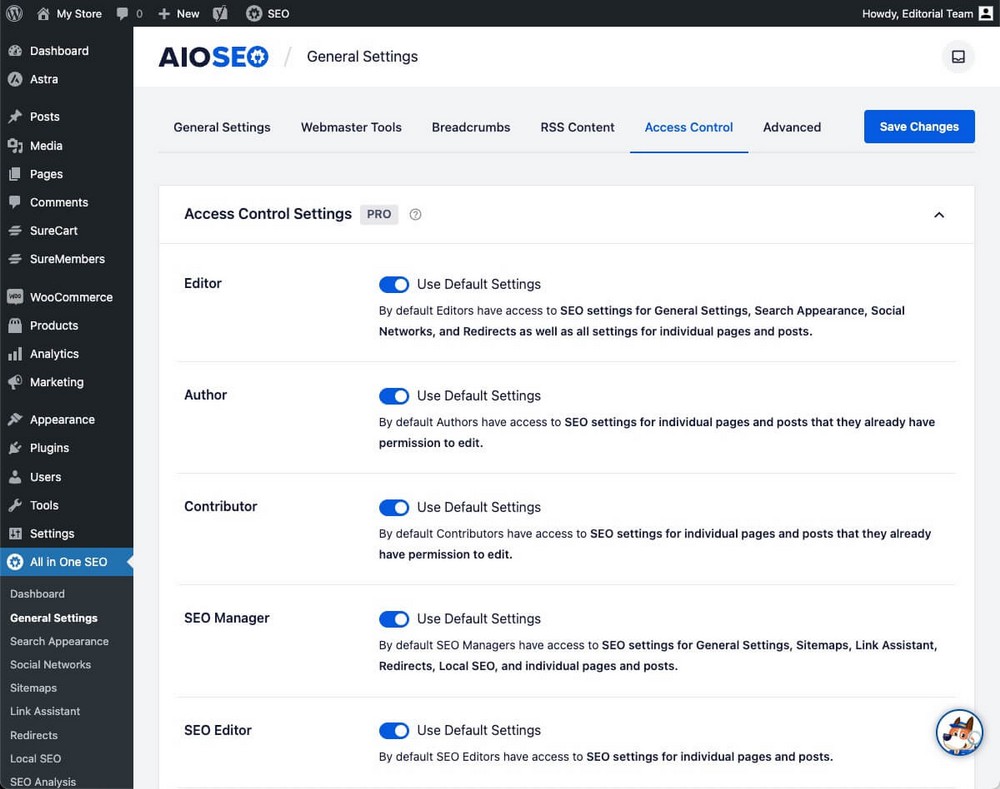
Task: Open AIOSEO Dashboard submenu link
Action: click(37, 594)
